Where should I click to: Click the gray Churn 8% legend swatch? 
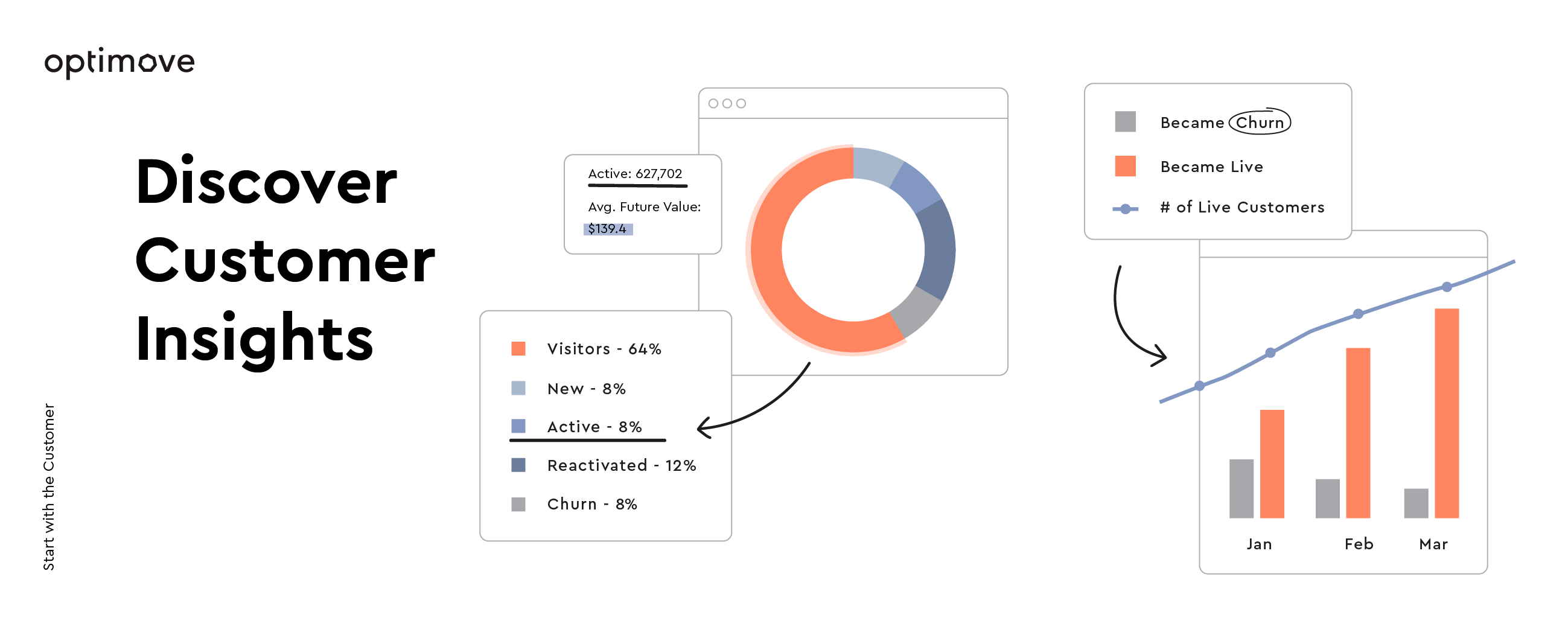(x=518, y=504)
